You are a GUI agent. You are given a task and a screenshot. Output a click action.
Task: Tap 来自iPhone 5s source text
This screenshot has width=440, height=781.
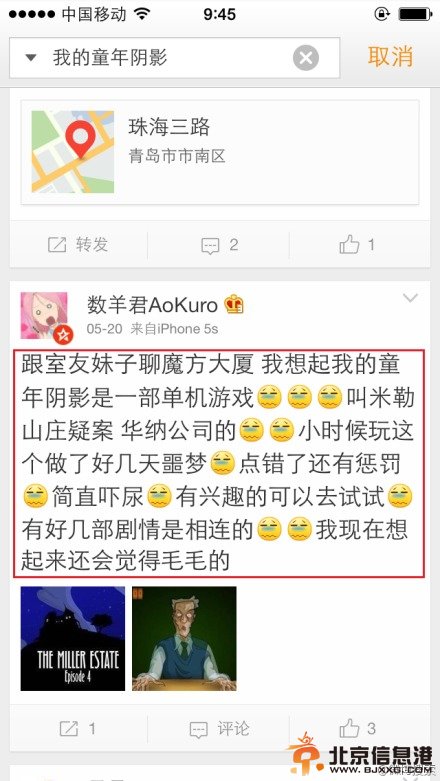[174, 329]
